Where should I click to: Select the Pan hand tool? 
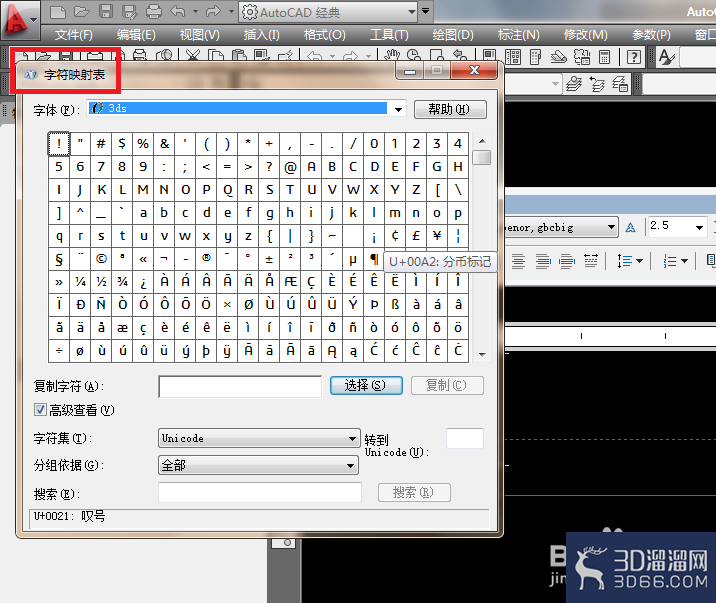click(391, 56)
